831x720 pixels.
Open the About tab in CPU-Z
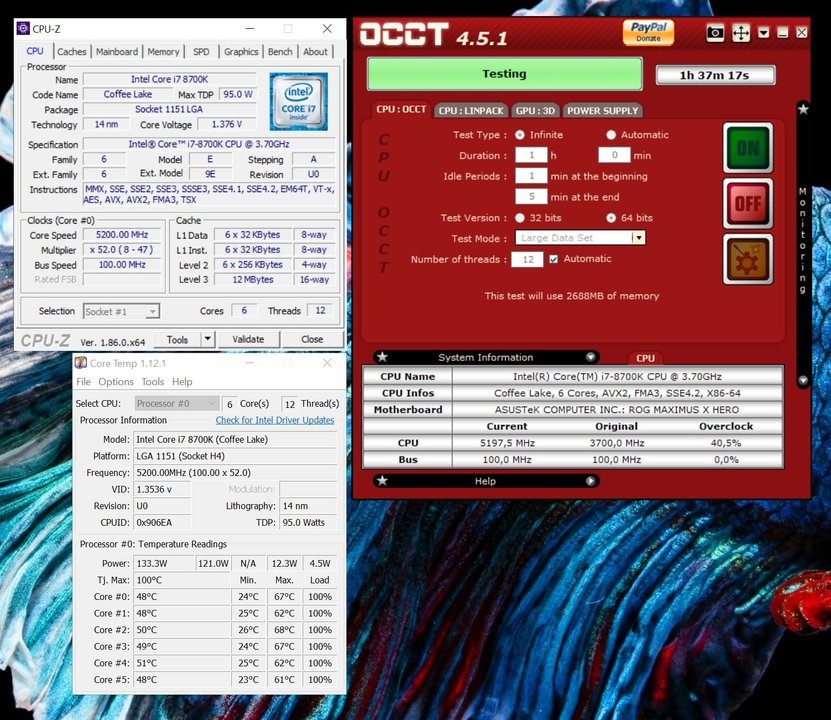(x=315, y=51)
